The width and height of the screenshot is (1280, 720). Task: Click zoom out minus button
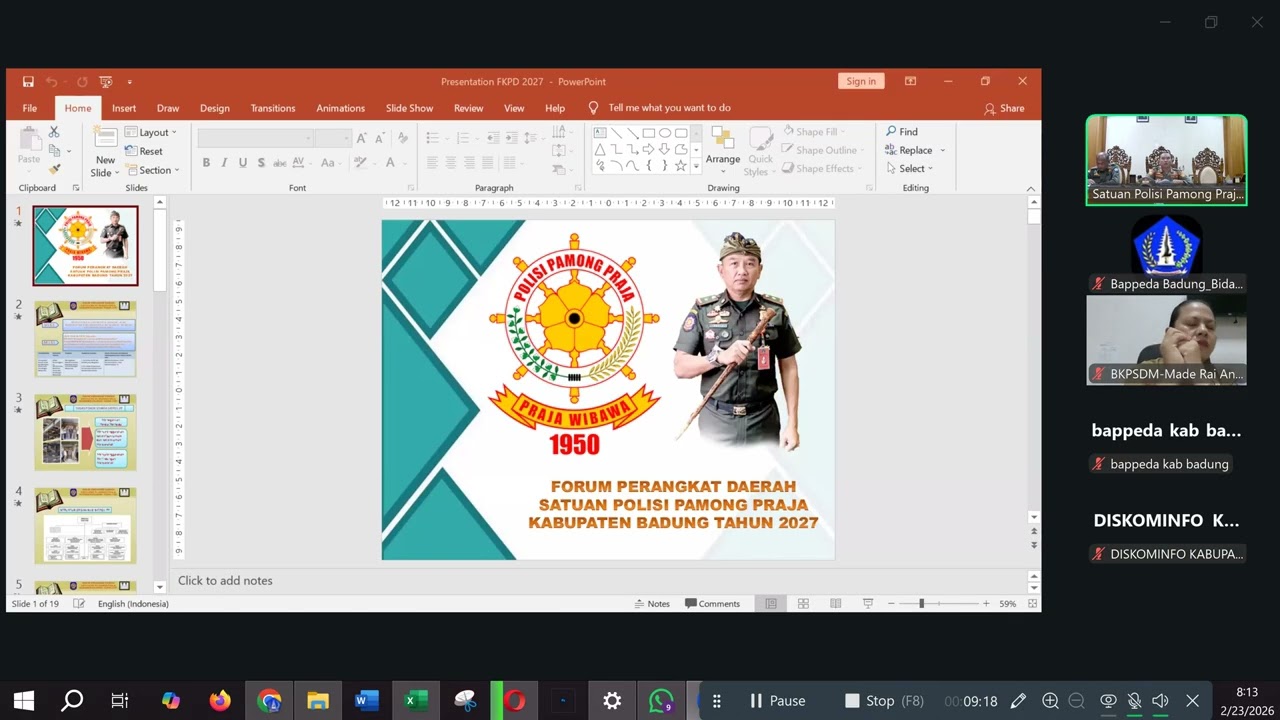892,604
